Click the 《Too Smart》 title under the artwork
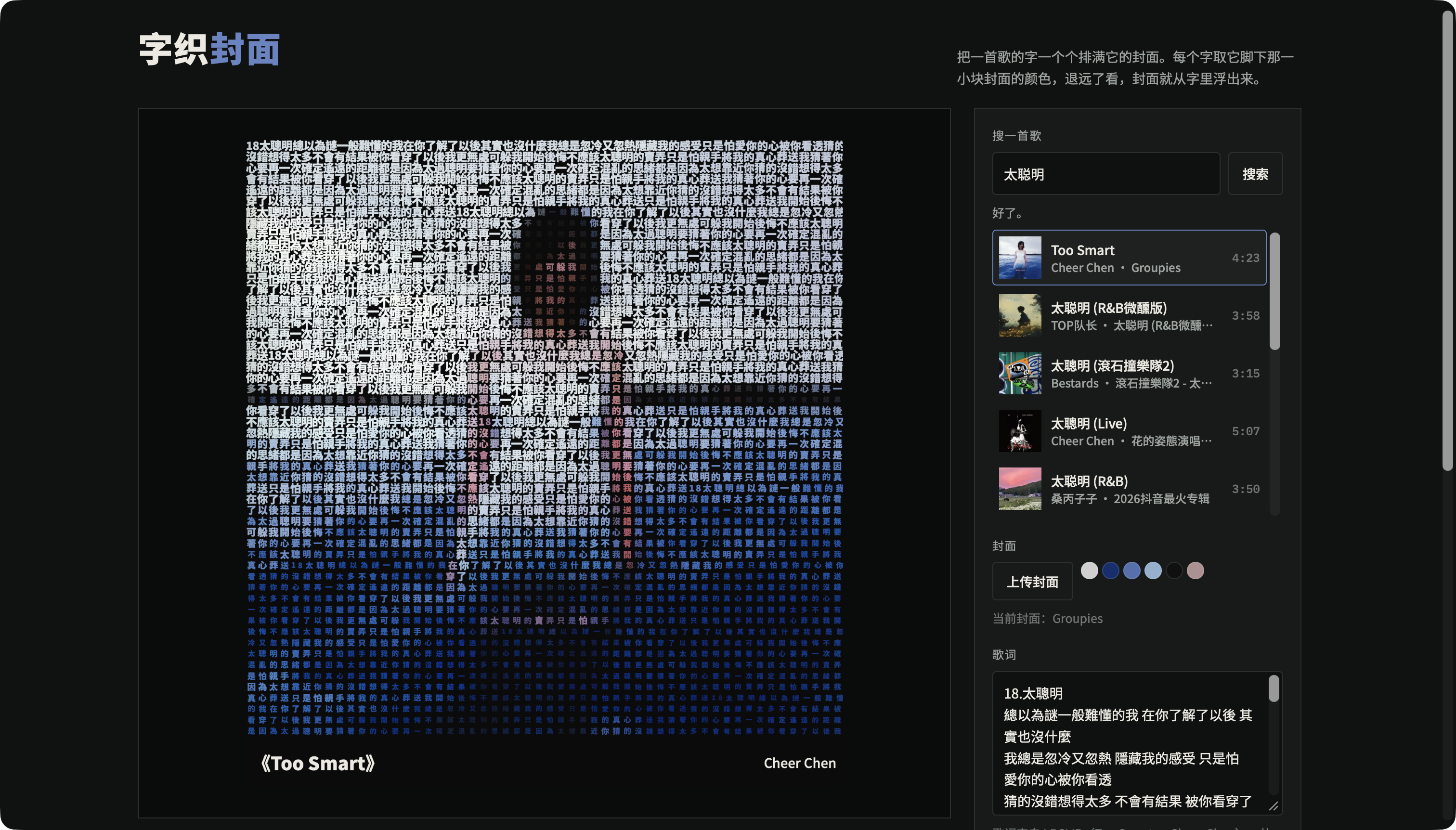This screenshot has height=830, width=1456. 318,763
